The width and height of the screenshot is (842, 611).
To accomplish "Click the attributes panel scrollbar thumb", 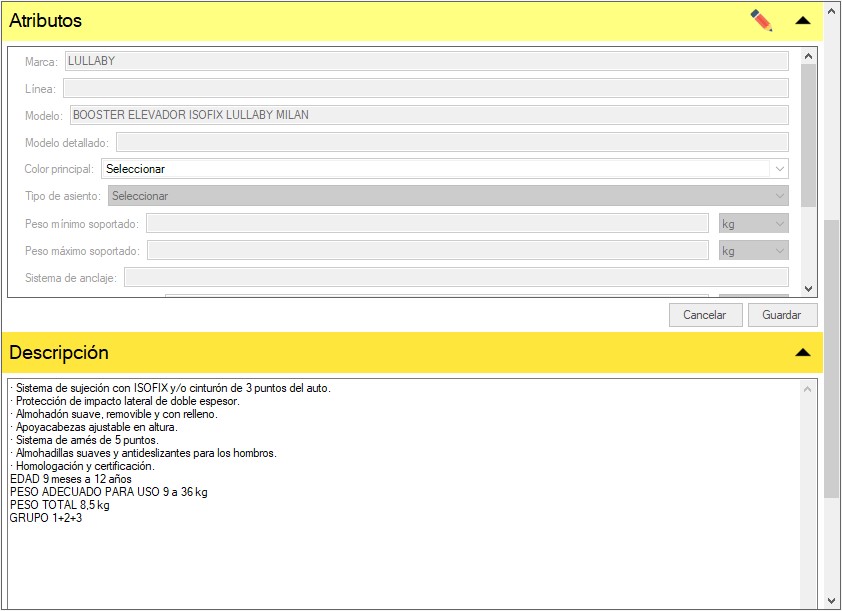I will coord(809,135).
